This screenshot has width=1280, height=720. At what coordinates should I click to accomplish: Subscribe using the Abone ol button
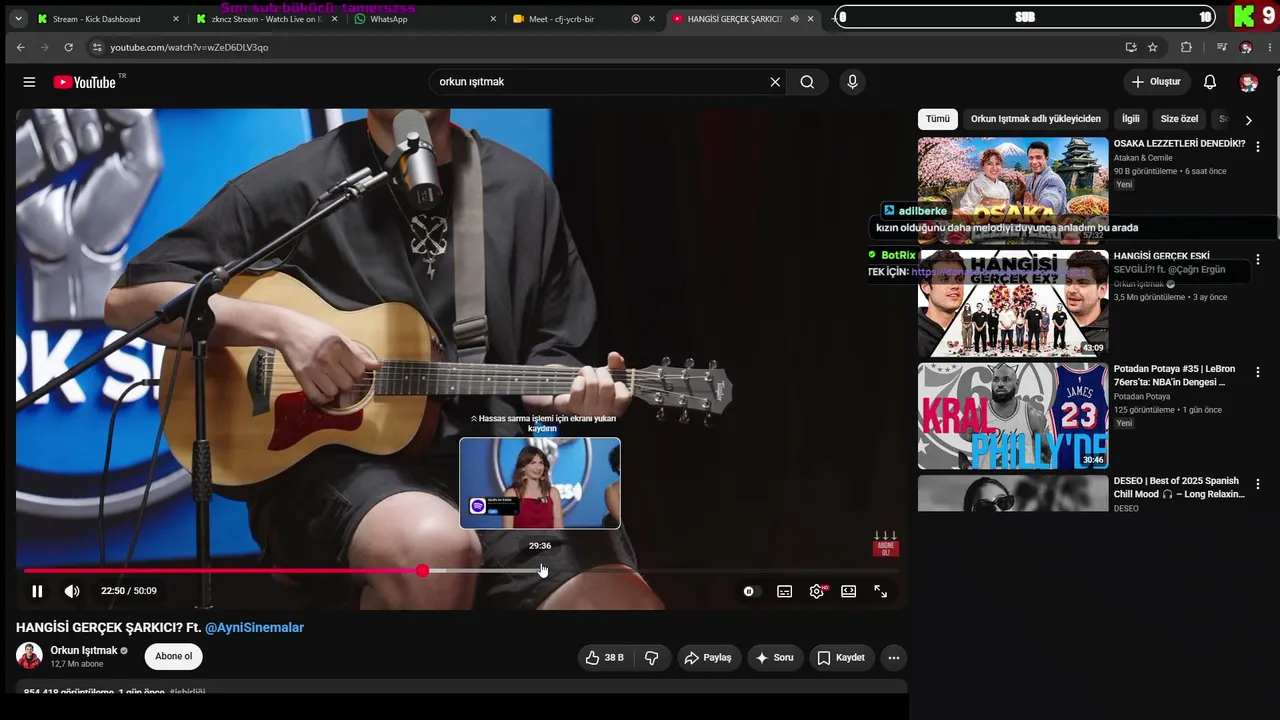(174, 656)
